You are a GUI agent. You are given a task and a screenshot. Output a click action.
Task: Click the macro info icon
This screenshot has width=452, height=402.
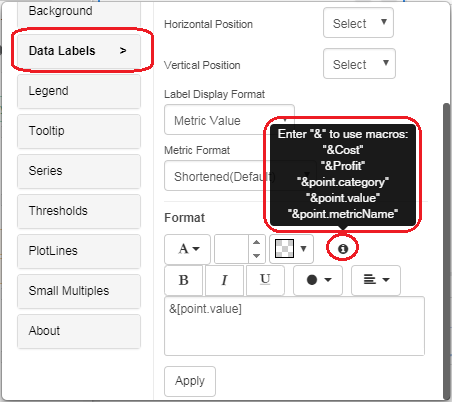343,249
